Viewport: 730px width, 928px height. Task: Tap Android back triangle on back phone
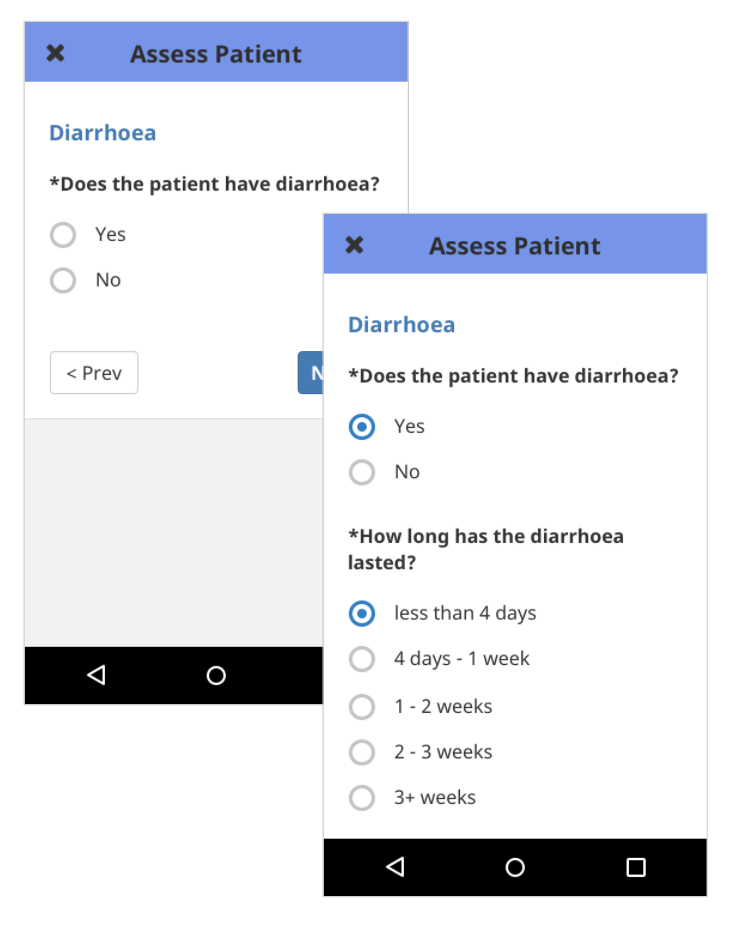coord(97,675)
